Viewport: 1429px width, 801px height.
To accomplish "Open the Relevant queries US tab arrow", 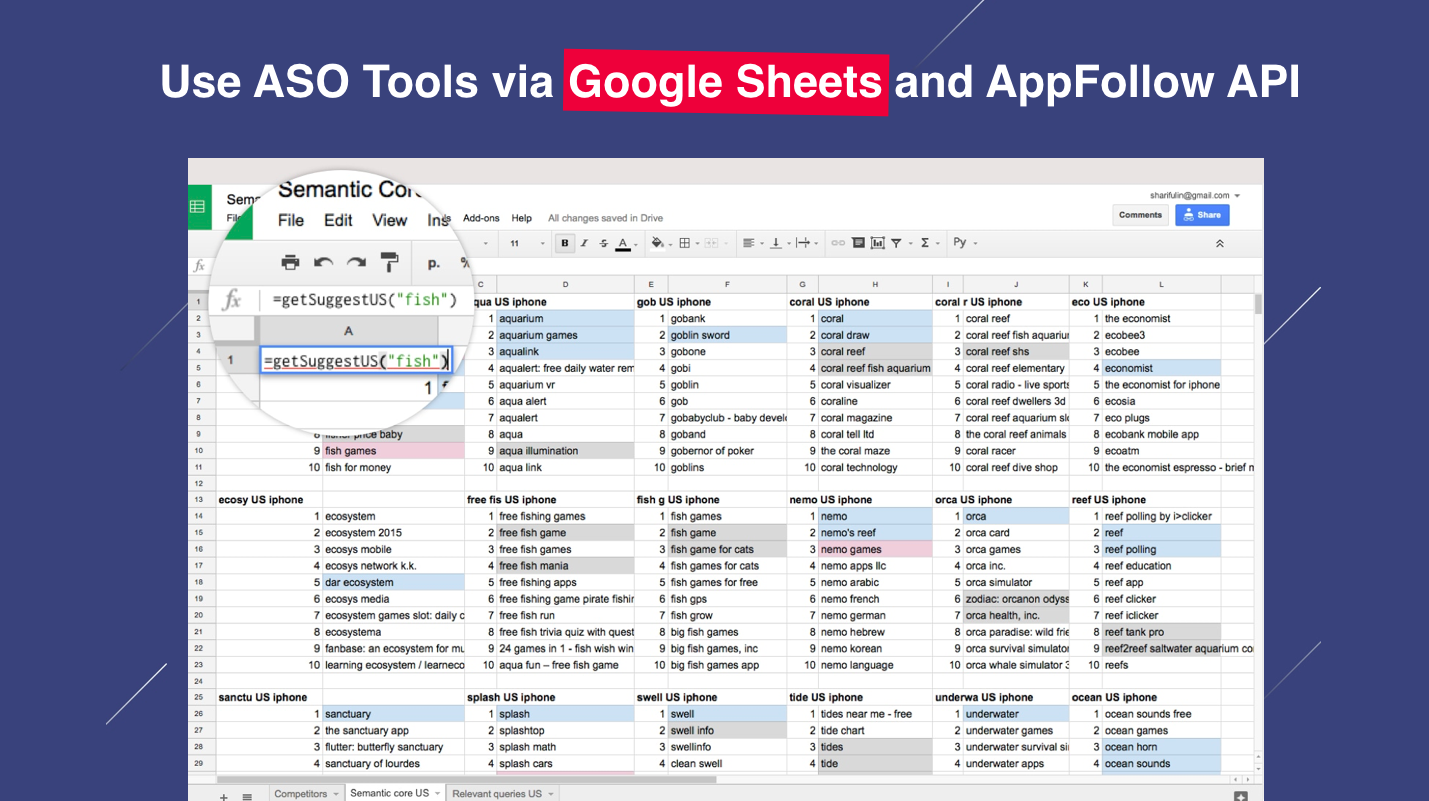I will coord(550,794).
